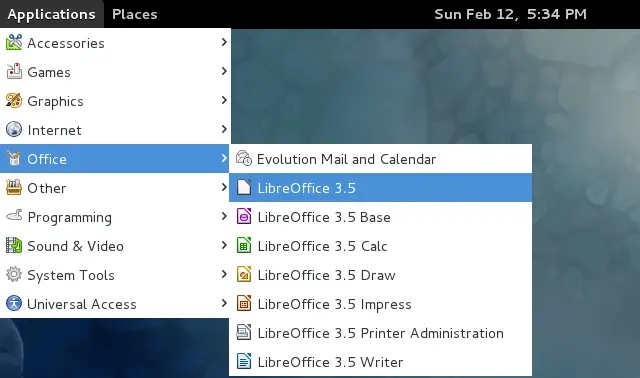Screen dimensions: 640x378
Task: Open LibreOffice 3.5 Impress icon
Action: pos(244,303)
